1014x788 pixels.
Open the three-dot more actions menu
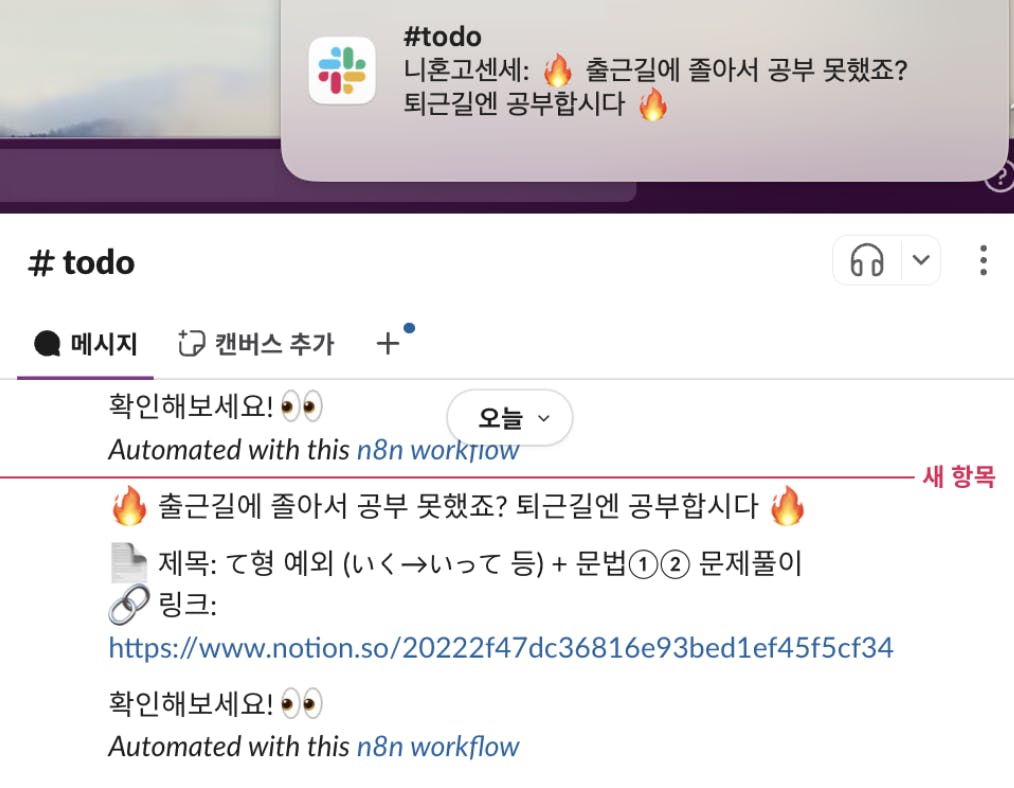pos(983,261)
